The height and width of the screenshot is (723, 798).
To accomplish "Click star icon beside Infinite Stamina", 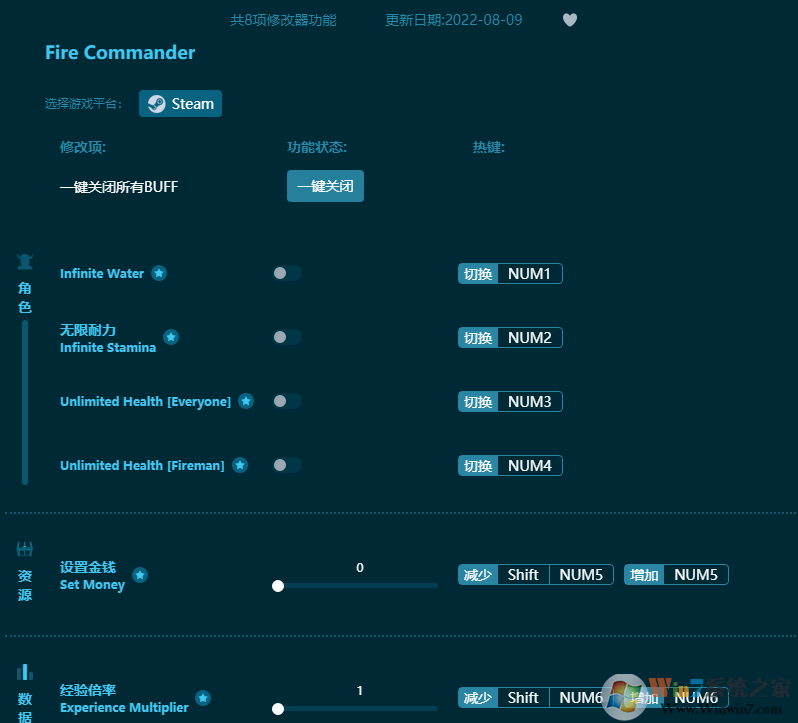I will point(171,337).
